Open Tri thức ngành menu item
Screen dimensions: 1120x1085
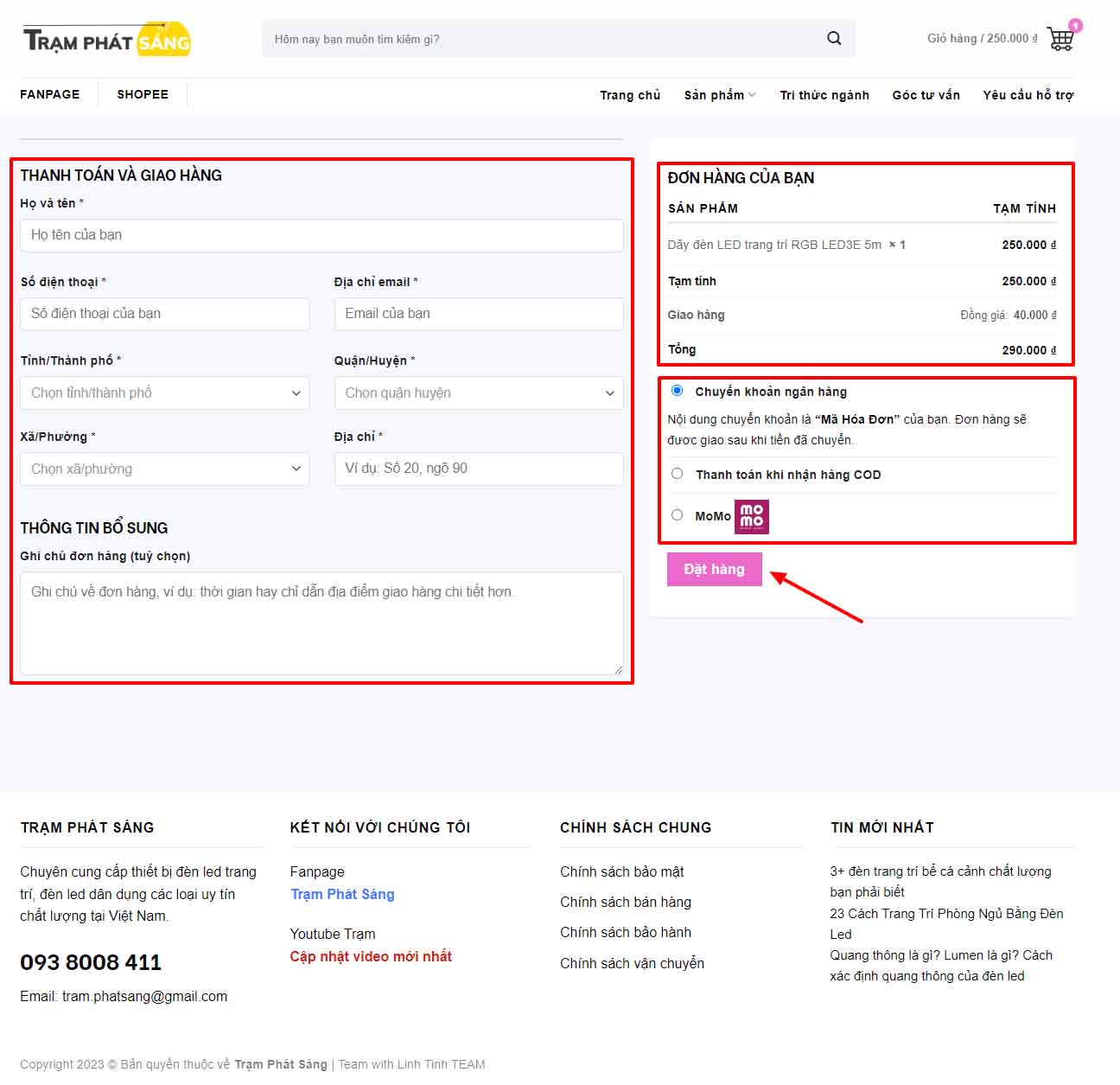[824, 95]
